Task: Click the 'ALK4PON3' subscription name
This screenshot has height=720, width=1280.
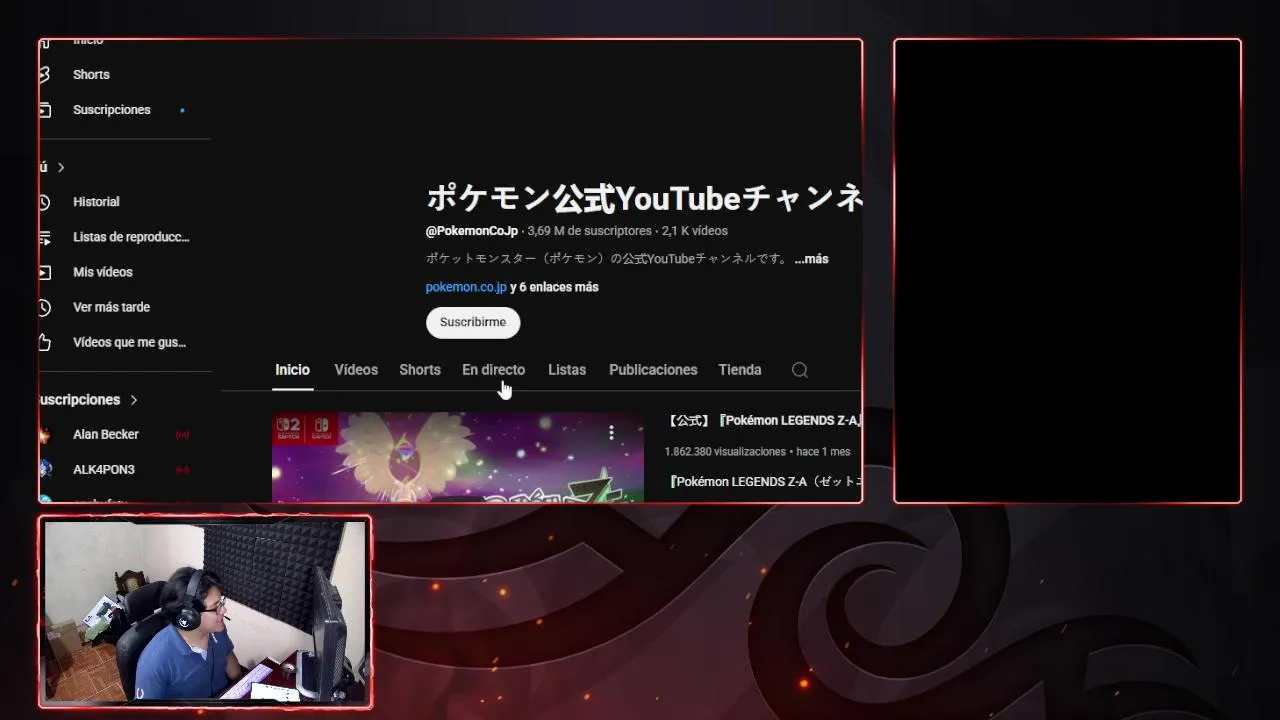Action: tap(104, 470)
